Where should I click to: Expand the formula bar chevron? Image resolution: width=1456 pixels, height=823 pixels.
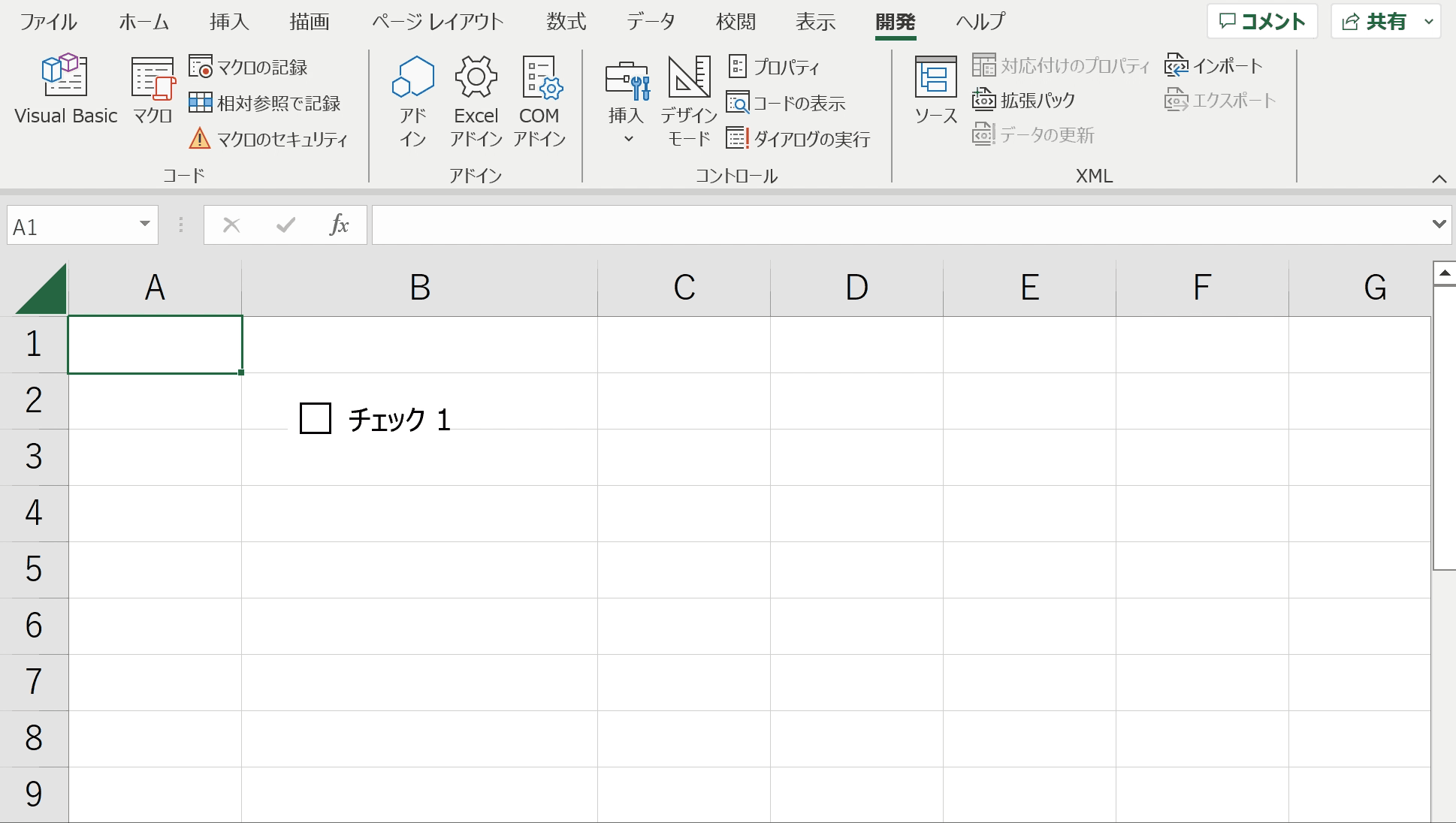tap(1439, 224)
